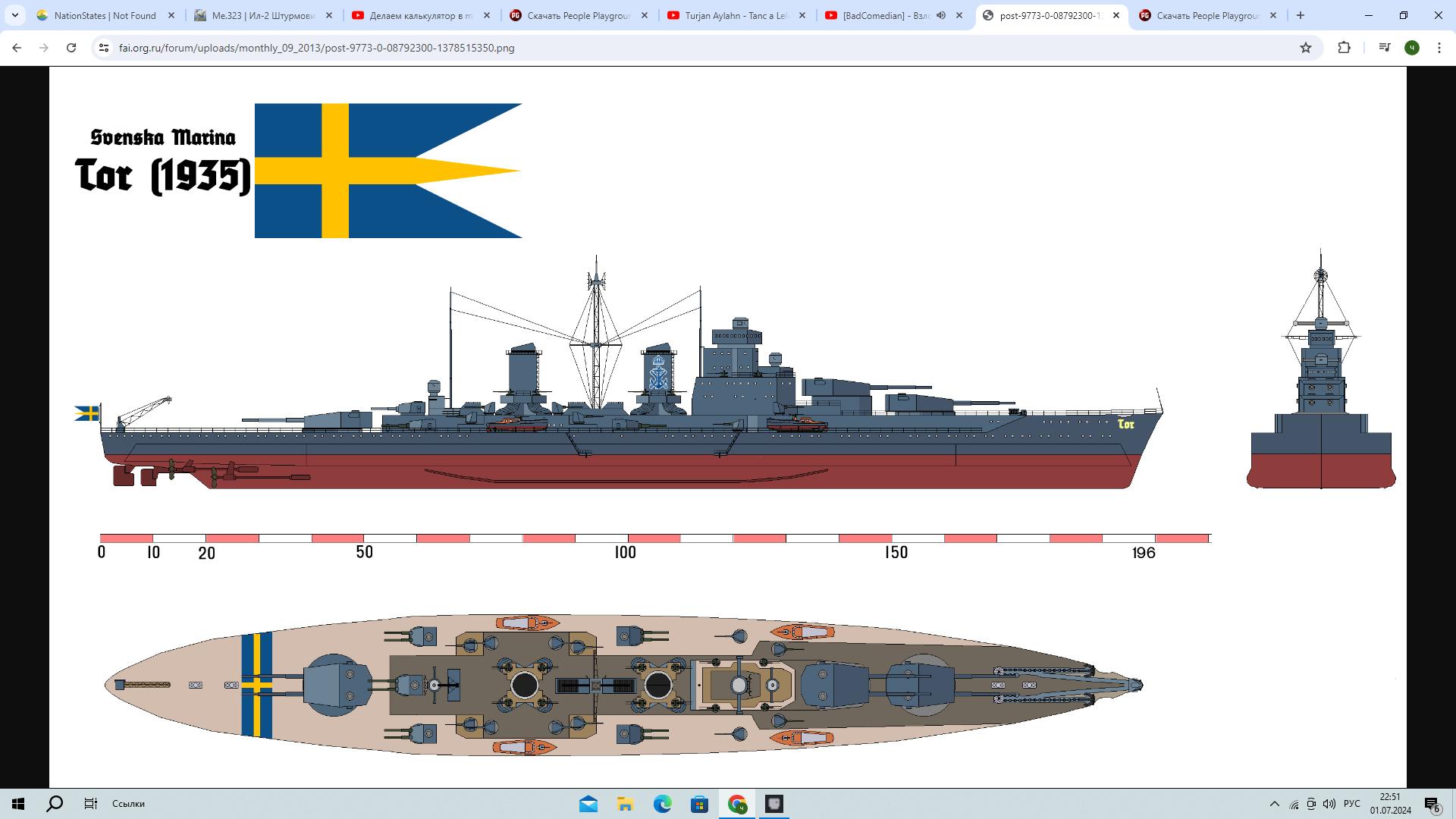Bookmark this page with star icon
The height and width of the screenshot is (819, 1456).
(x=1306, y=48)
